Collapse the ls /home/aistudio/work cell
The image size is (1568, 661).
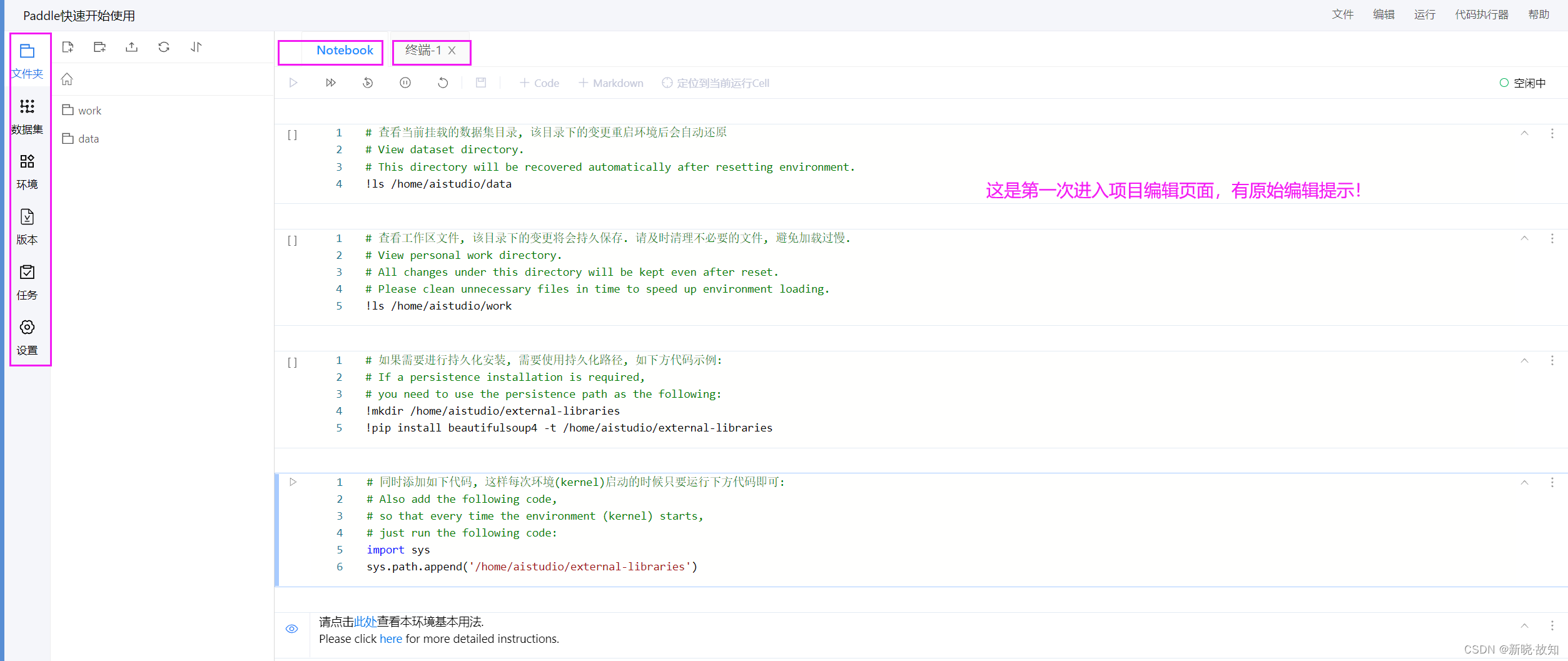tap(1525, 238)
